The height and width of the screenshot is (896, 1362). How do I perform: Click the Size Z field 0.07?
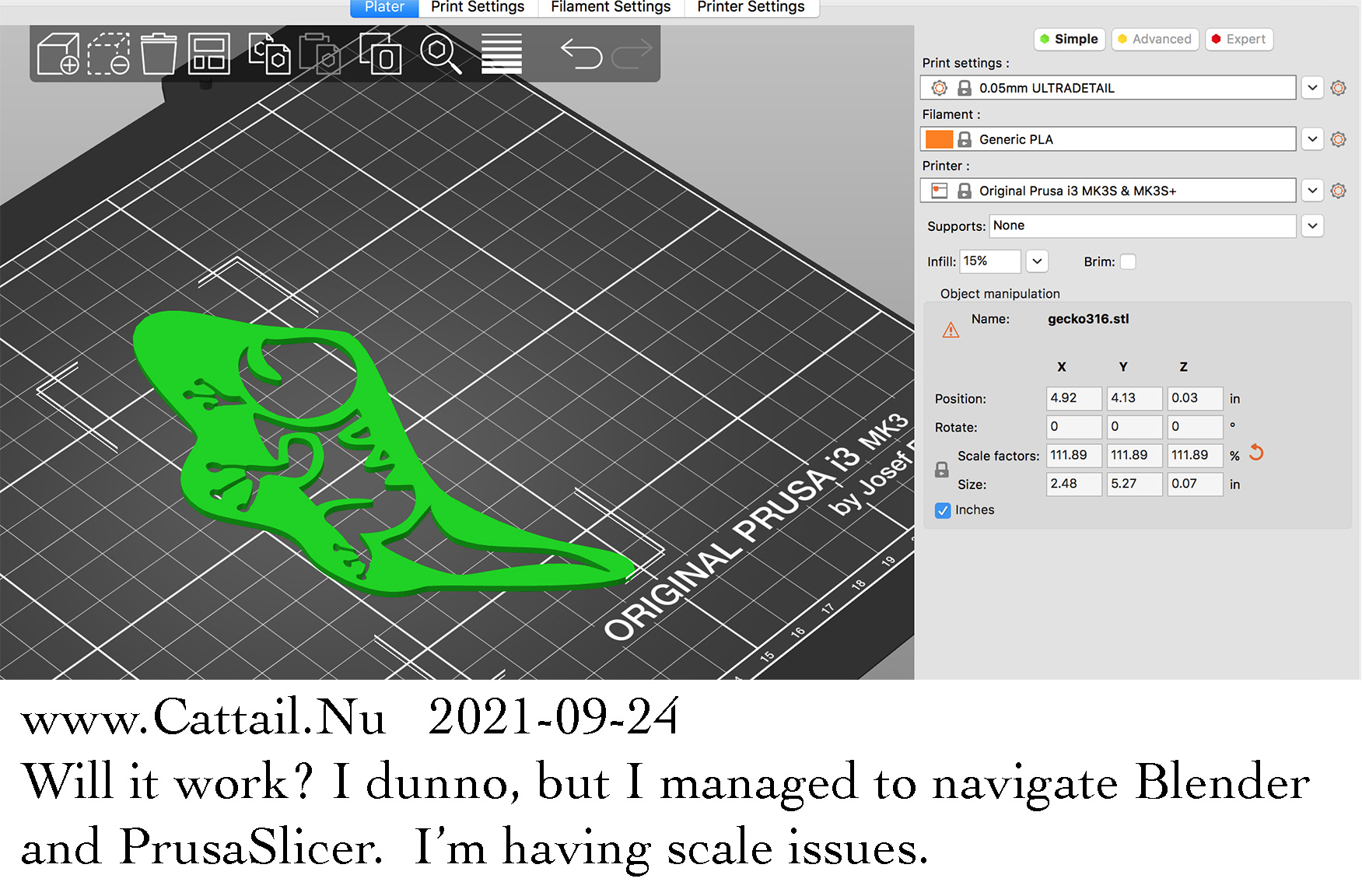coord(1195,484)
